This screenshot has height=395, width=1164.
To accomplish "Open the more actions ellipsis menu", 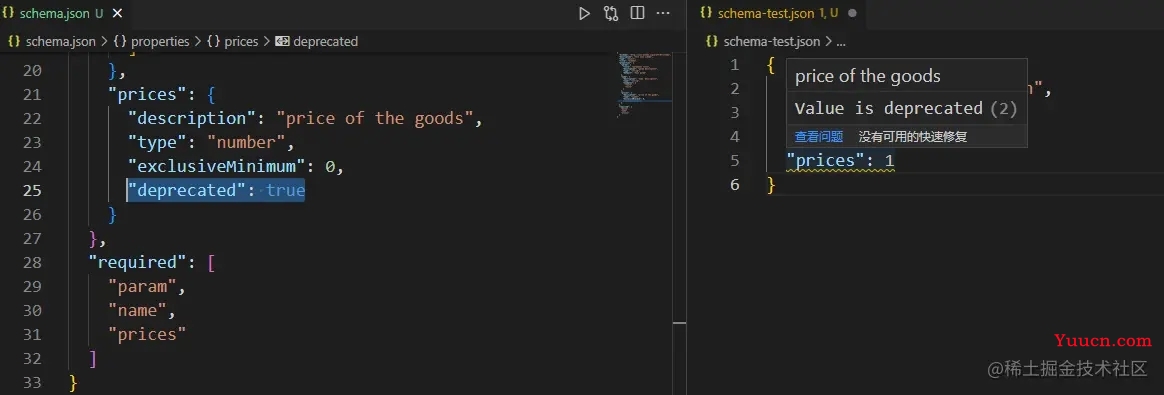I will (x=663, y=13).
